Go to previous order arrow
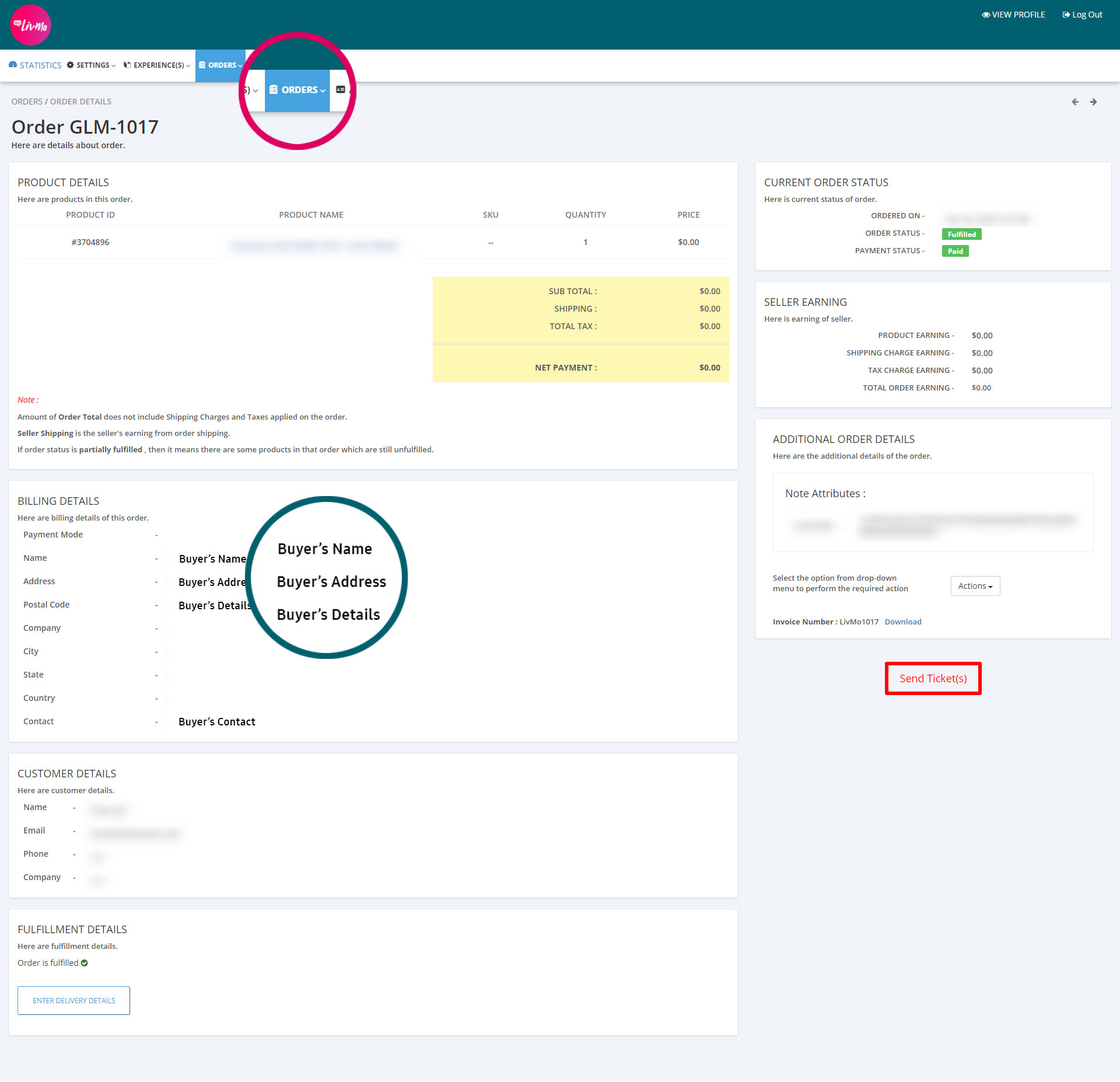The image size is (1120, 1082). tap(1075, 102)
